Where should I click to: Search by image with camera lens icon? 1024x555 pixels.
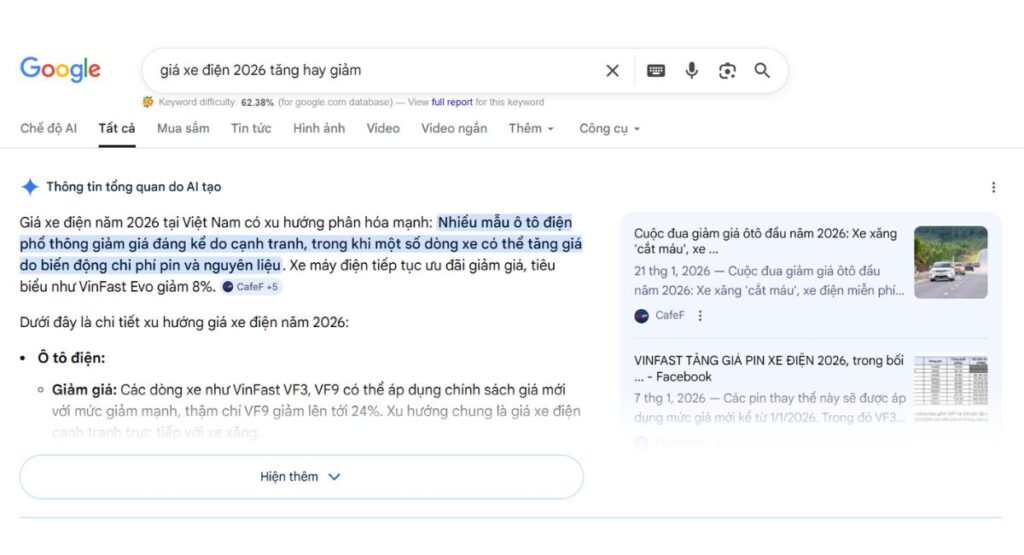click(727, 71)
